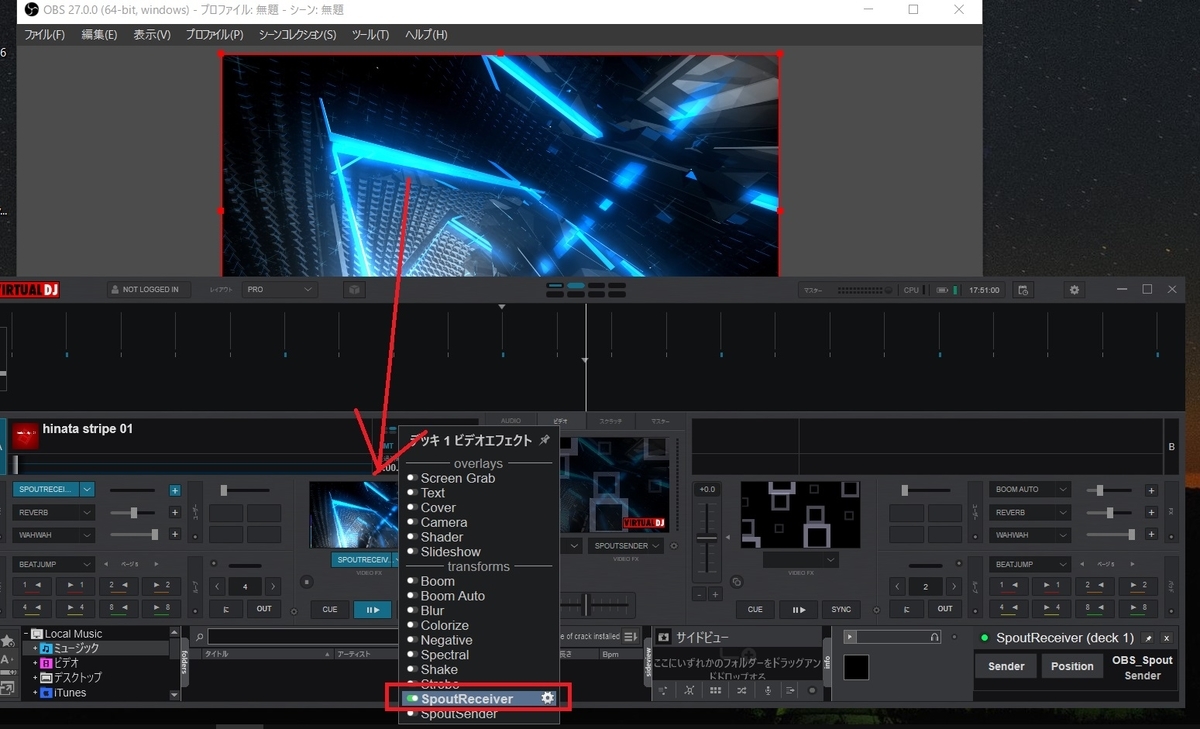The width and height of the screenshot is (1200, 729).
Task: Click shuffle icon in sideview toolbar
Action: coord(741,690)
